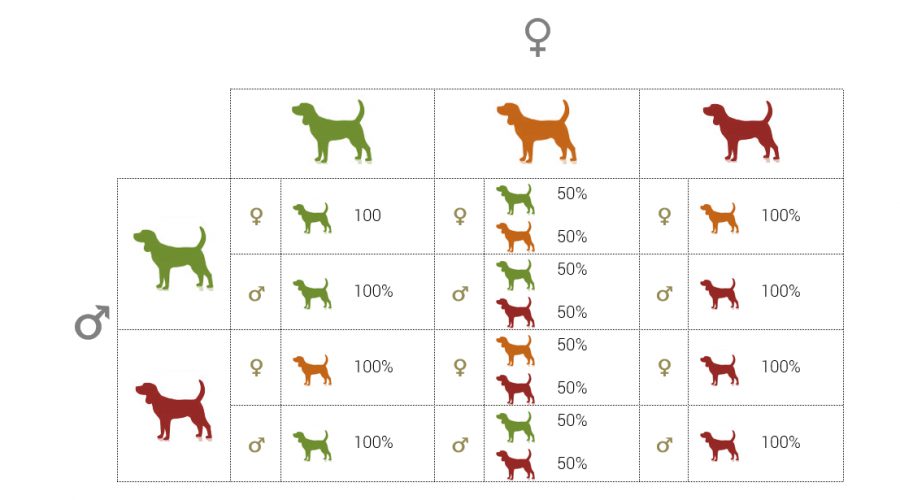Click the male symbol in the bottom-right cell
The width and height of the screenshot is (900, 500).
coord(664,444)
